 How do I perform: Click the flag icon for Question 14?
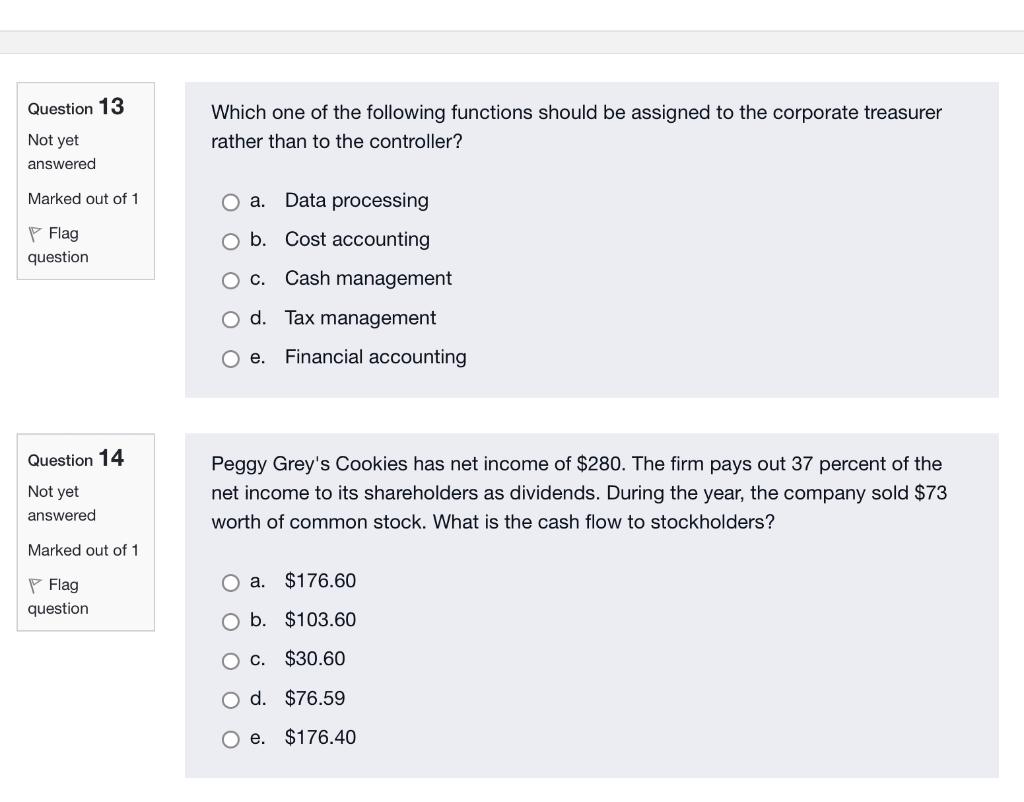(35, 585)
